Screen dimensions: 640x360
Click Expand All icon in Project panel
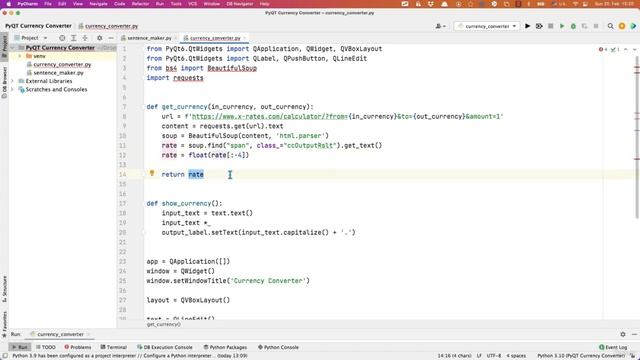pyautogui.click(x=73, y=38)
